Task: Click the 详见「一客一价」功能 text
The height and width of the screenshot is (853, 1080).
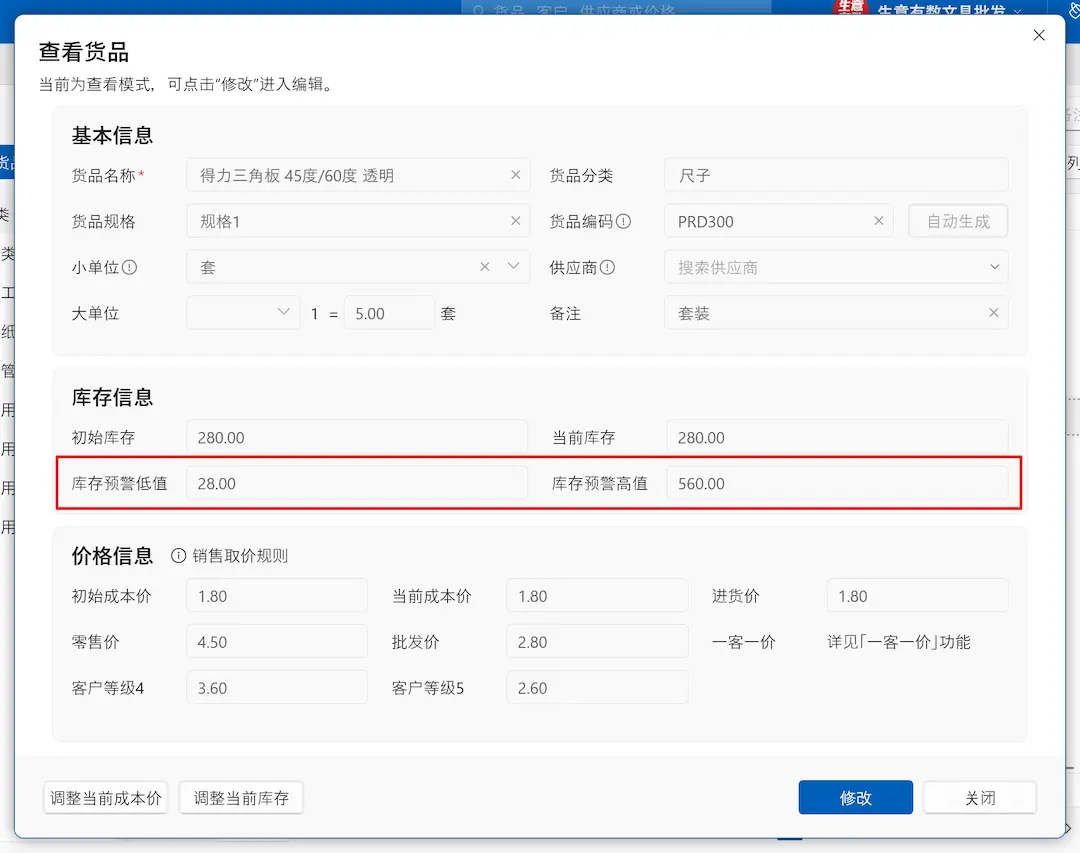Action: tap(898, 642)
